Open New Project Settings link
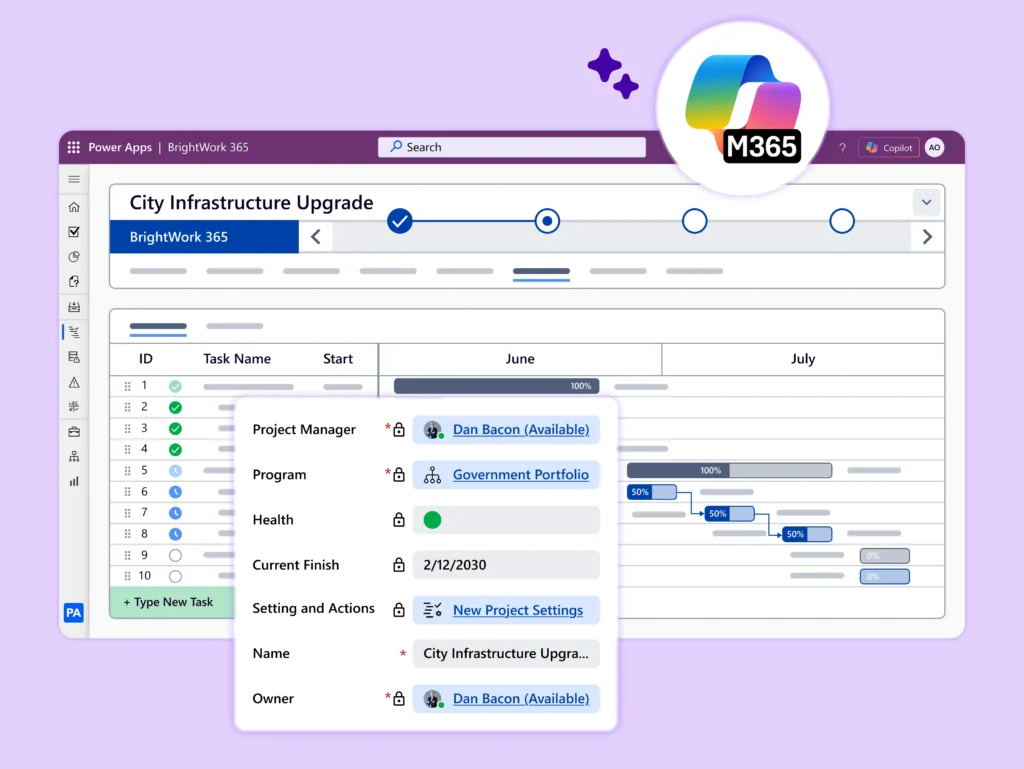Screen dimensions: 1024x769 518,610
